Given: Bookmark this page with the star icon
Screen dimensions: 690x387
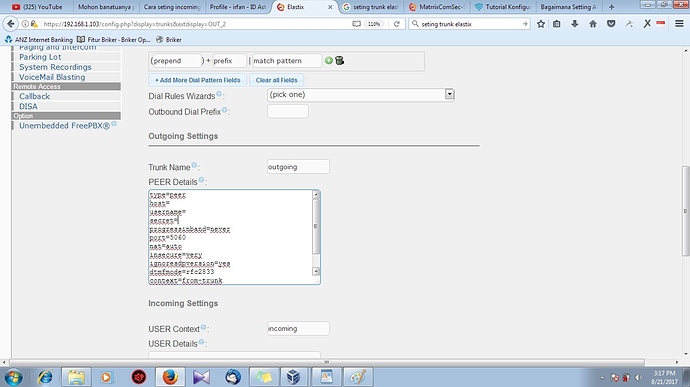Looking at the screenshot, I should [x=540, y=24].
